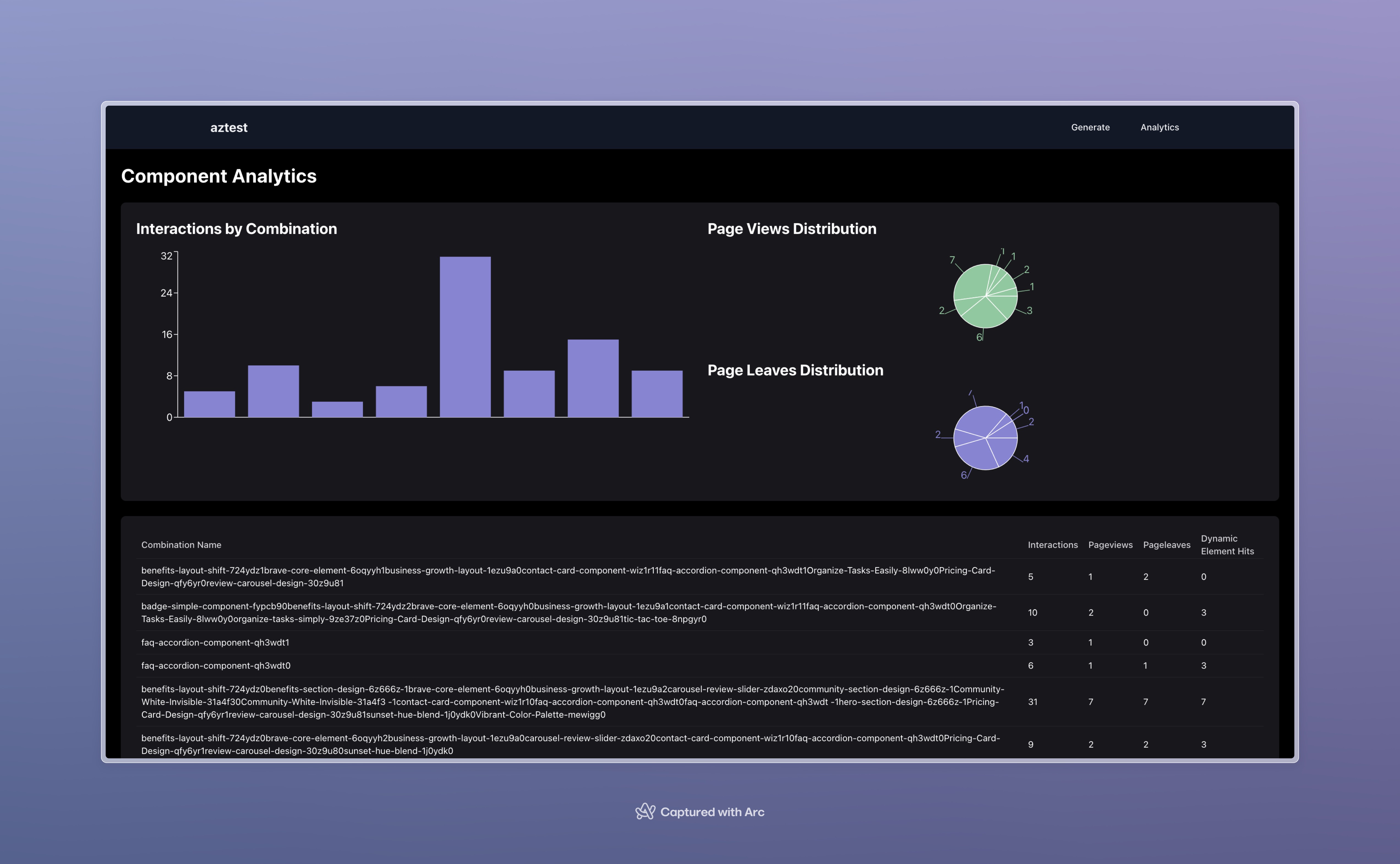Viewport: 1400px width, 864px height.
Task: Click the Pageleaves column header
Action: click(x=1166, y=545)
